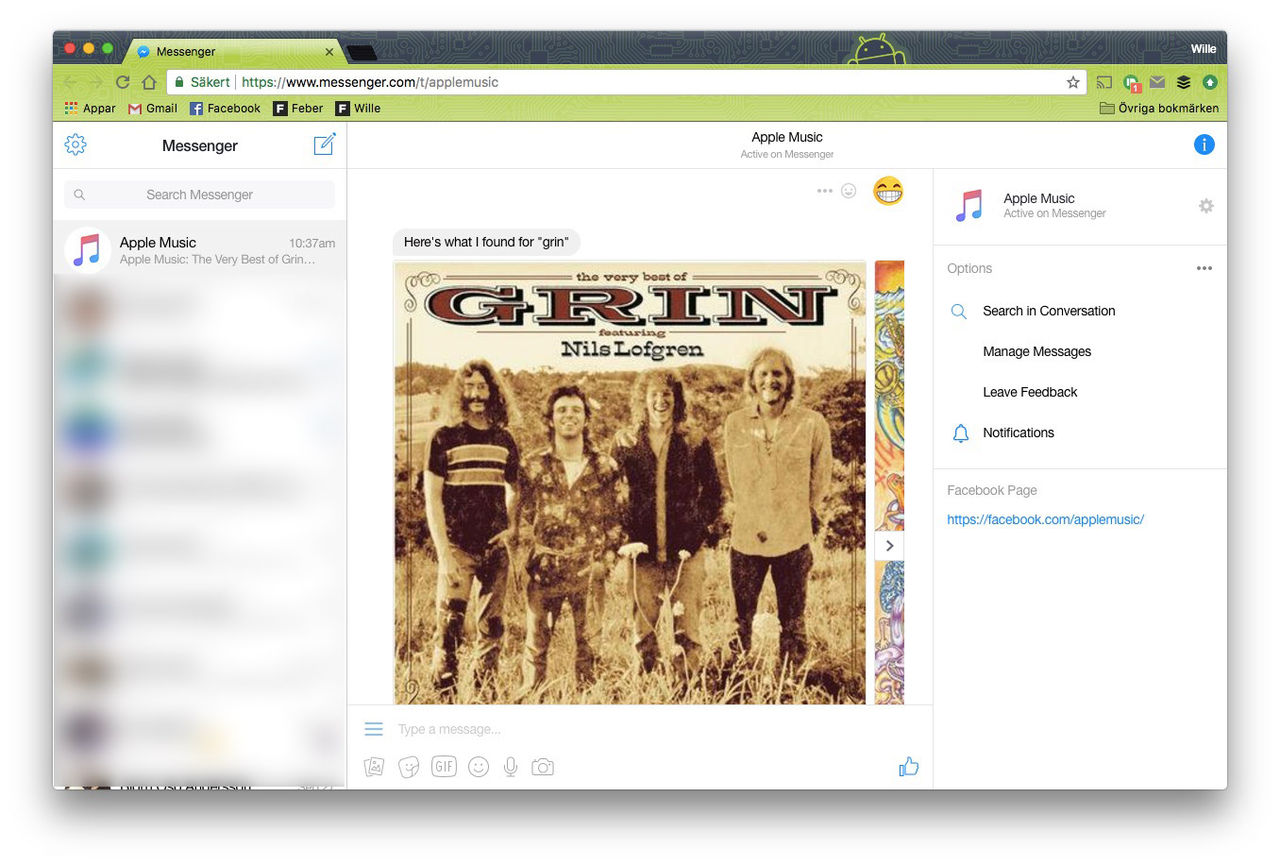Click the address bar URL

pyautogui.click(x=370, y=82)
